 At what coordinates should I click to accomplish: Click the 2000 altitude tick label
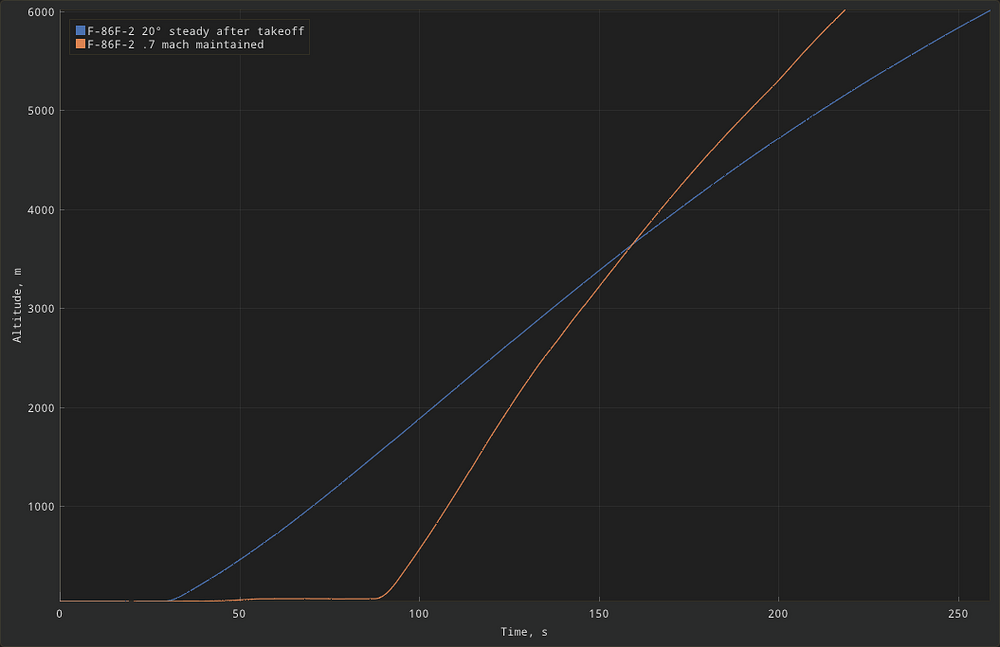click(41, 408)
